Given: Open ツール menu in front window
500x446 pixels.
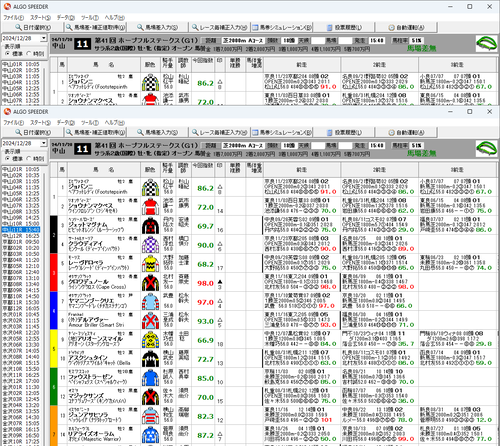Looking at the screenshot, I should tap(90, 123).
